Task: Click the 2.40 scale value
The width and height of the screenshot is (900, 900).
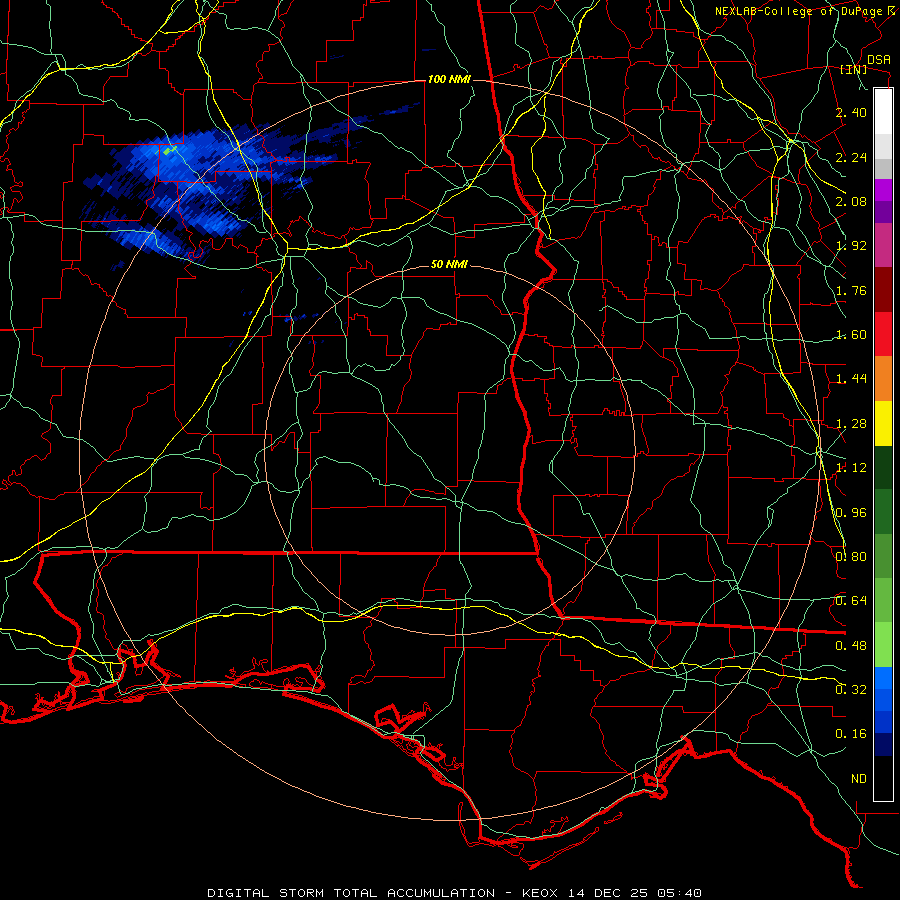Action: click(x=851, y=112)
